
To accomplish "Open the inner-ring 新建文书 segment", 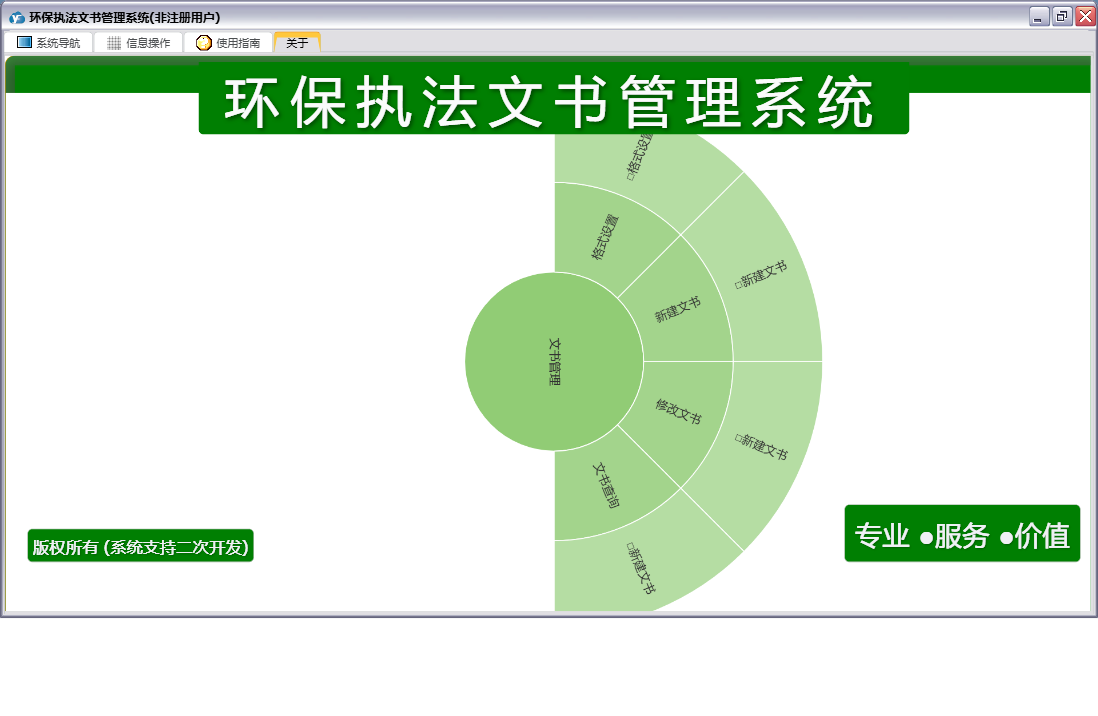I will point(678,310).
